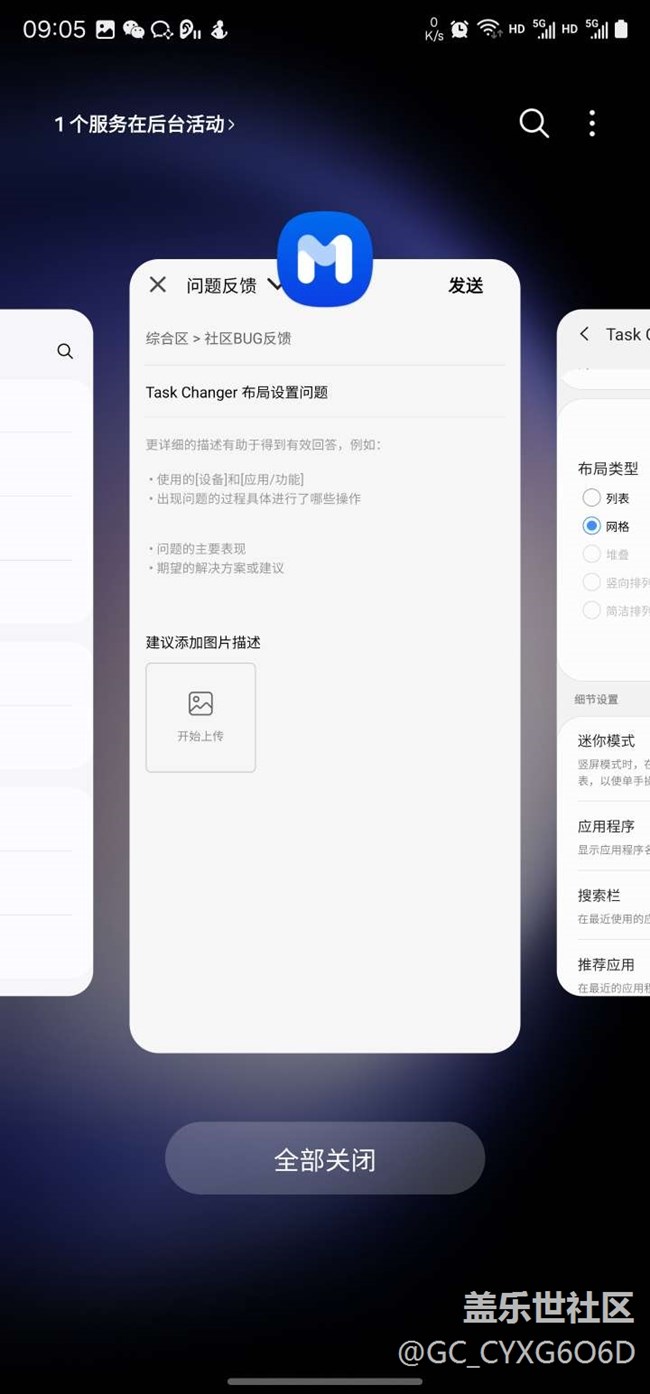Open the 迷你模式 setting item

click(606, 741)
